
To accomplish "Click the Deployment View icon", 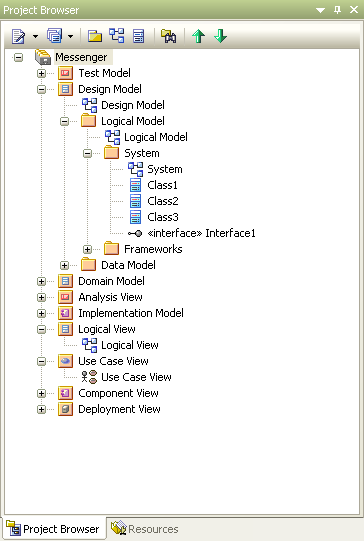I will (65, 409).
